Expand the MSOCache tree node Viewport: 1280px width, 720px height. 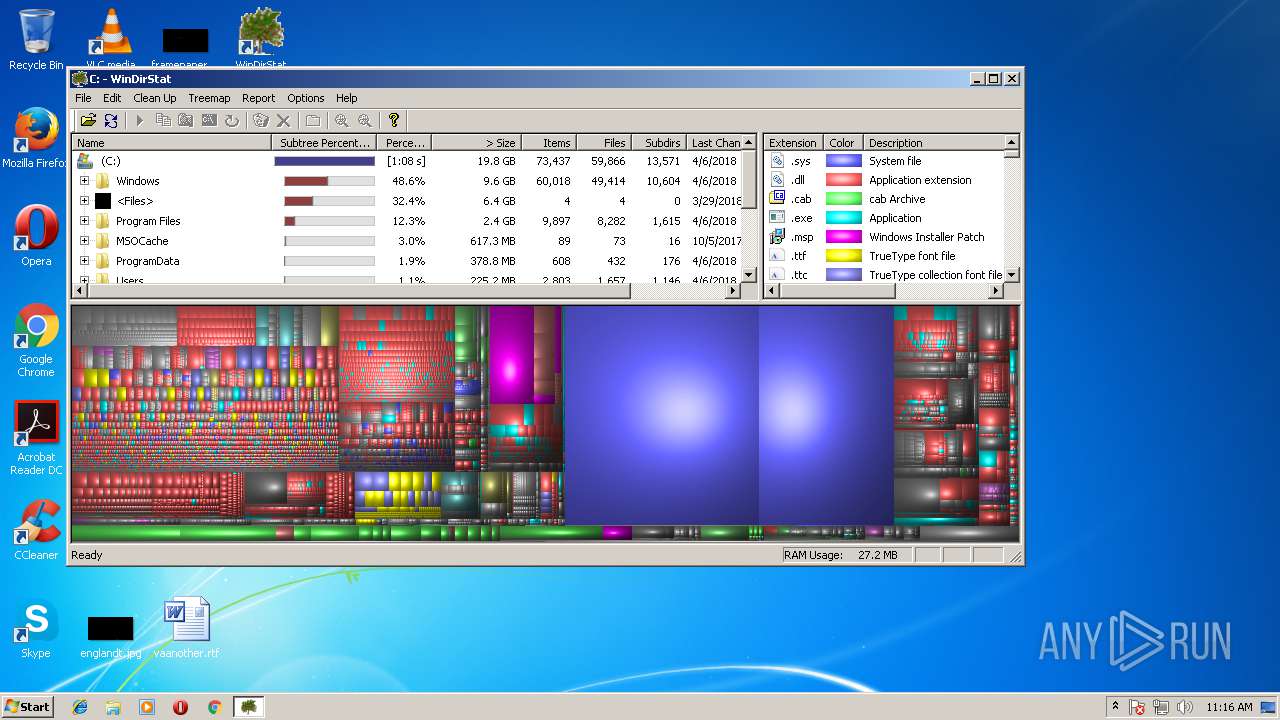[84, 241]
